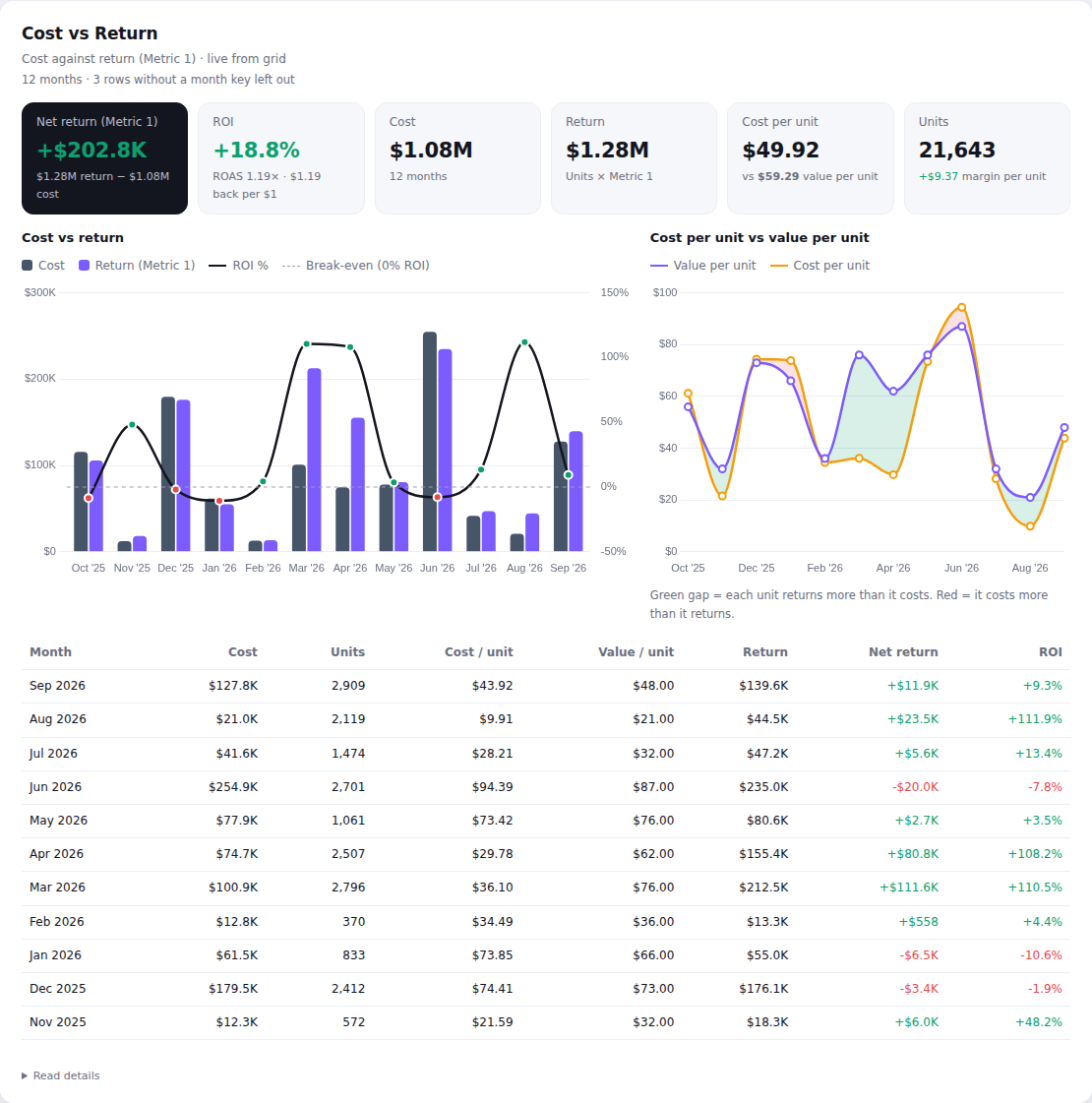Sort table by the Value / unit header
This screenshot has width=1092, height=1103.
636,652
